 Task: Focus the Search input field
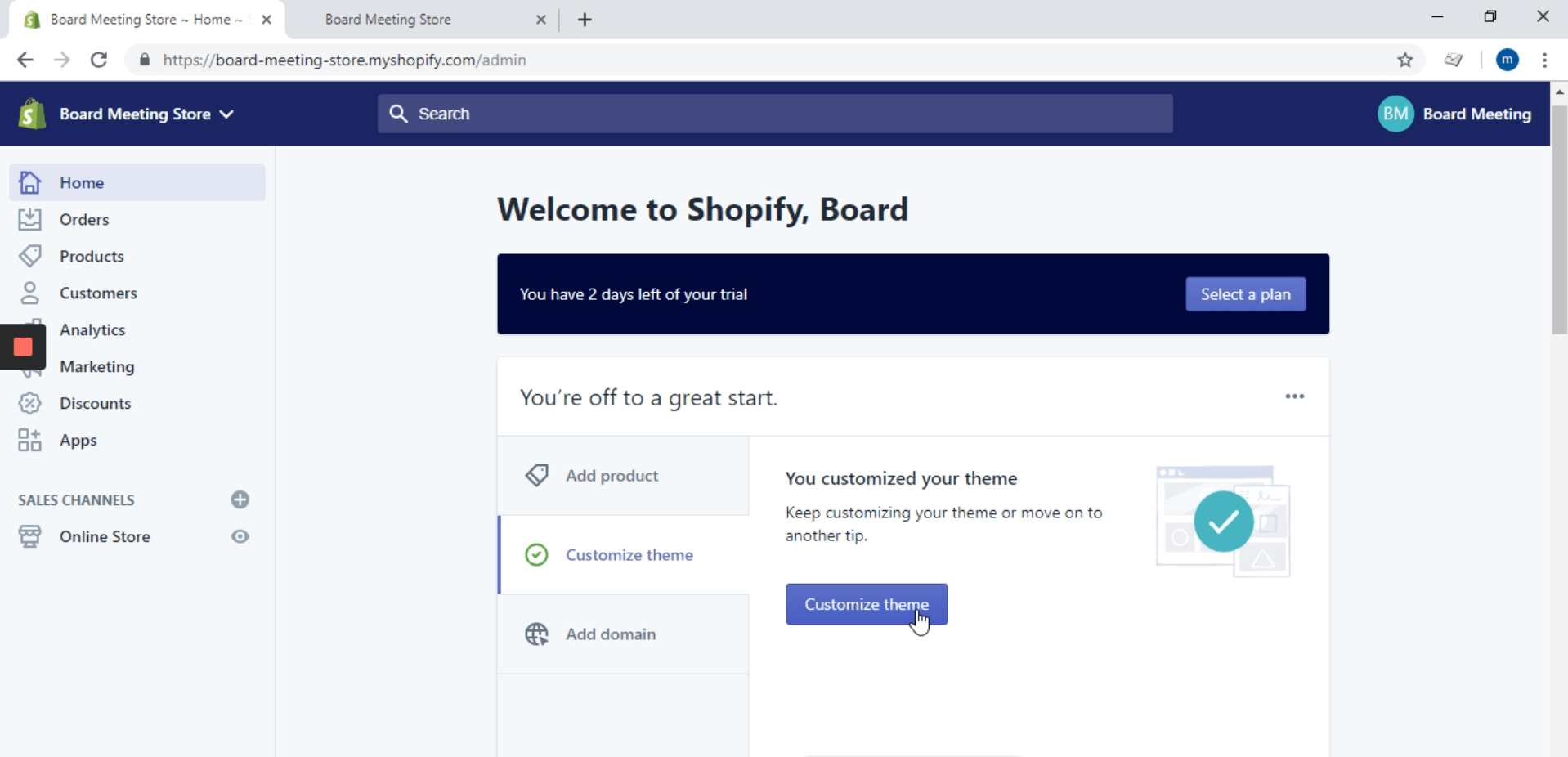775,114
